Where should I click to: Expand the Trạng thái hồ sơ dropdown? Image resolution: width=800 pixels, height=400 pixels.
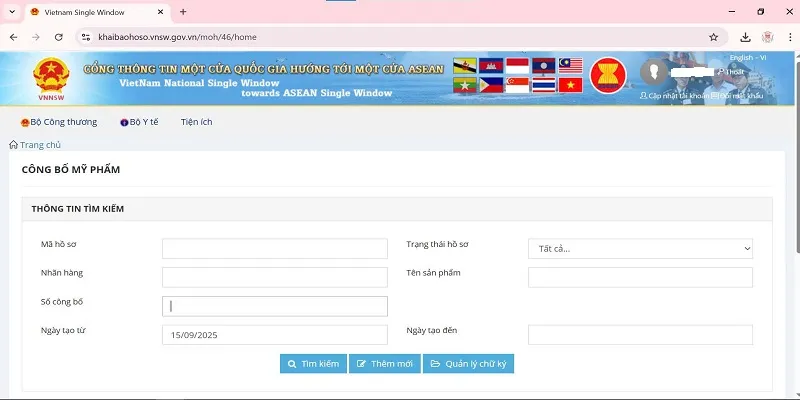point(640,249)
